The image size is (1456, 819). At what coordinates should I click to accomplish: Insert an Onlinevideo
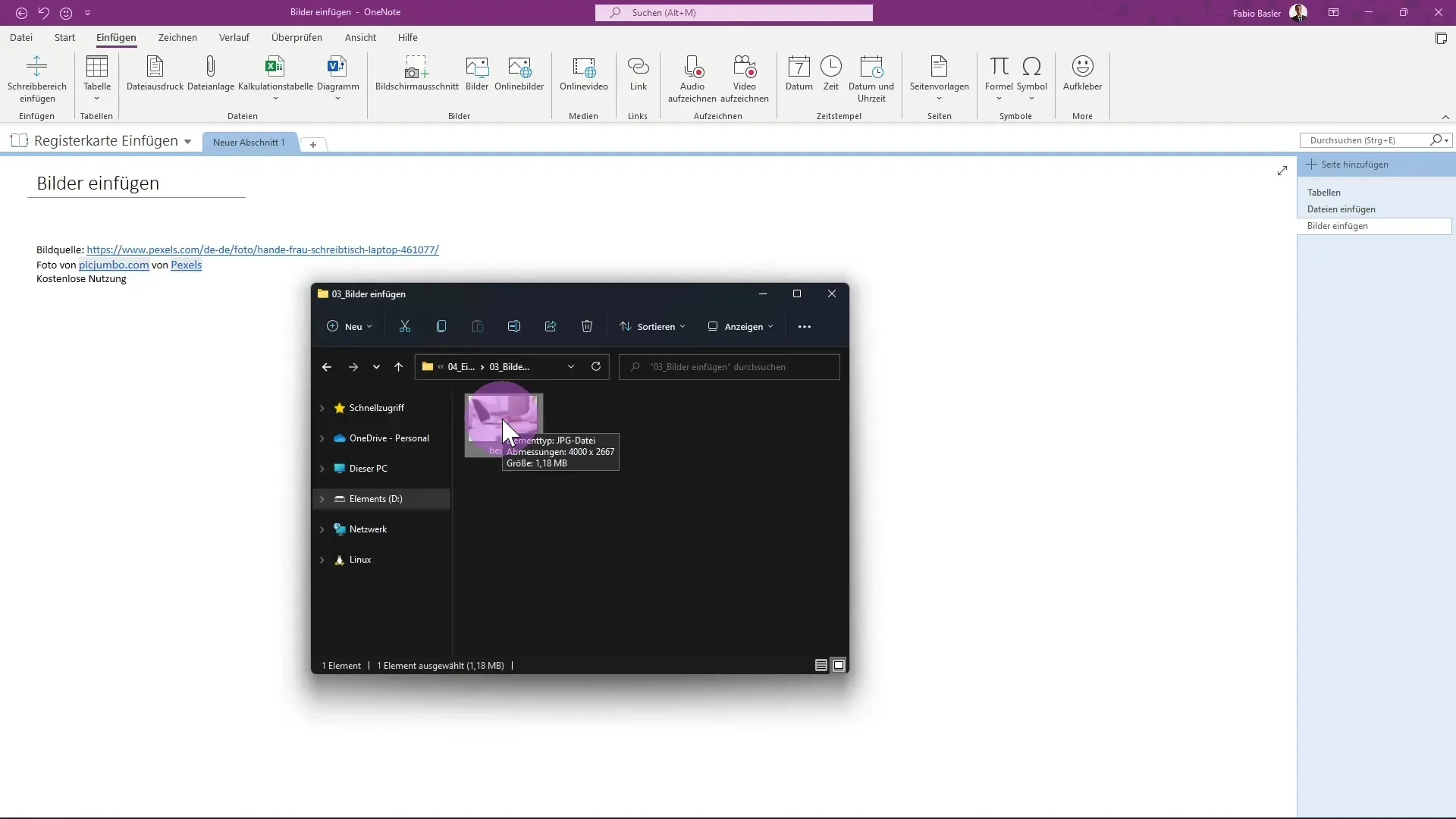pyautogui.click(x=584, y=74)
